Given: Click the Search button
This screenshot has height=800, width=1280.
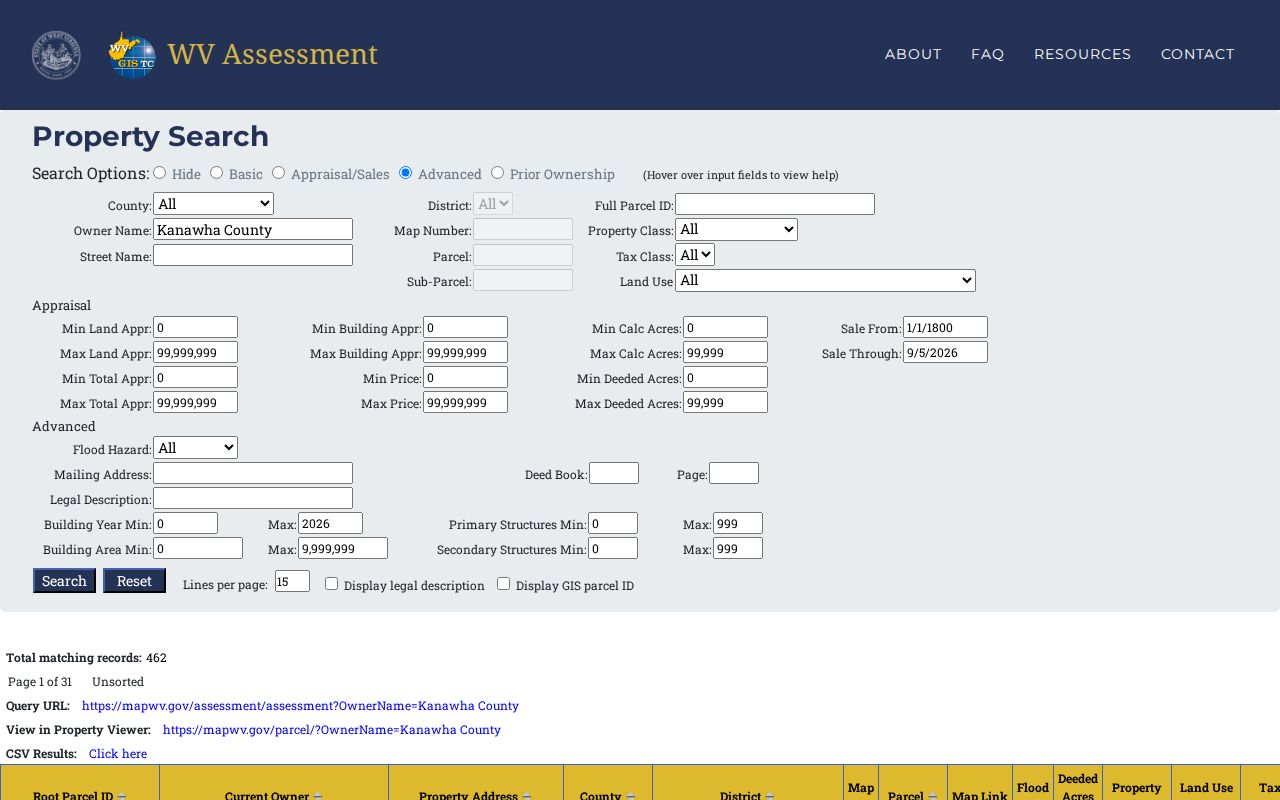Looking at the screenshot, I should coord(64,581).
